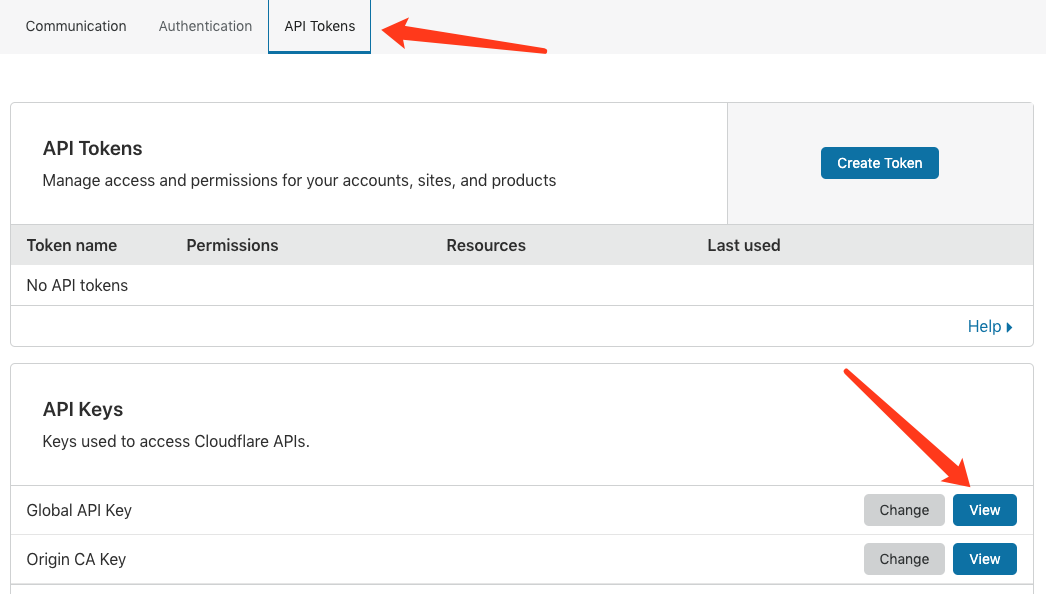1046x594 pixels.
Task: Open the Authentication tab
Action: point(205,26)
